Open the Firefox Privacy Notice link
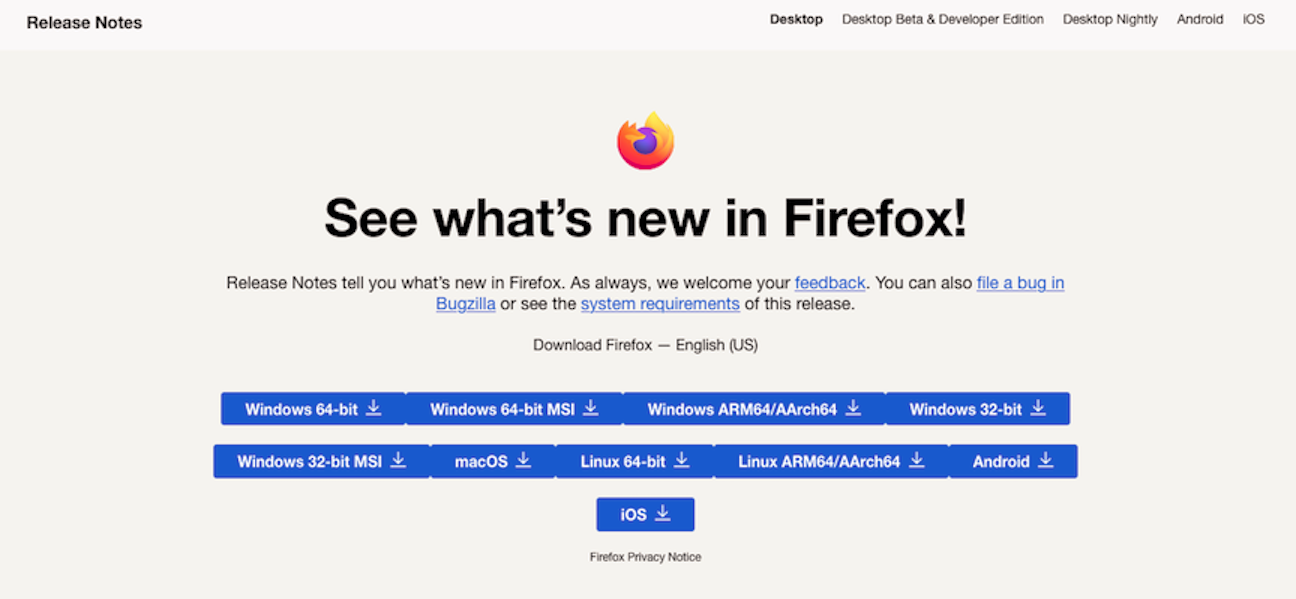The width and height of the screenshot is (1296, 599). click(645, 557)
